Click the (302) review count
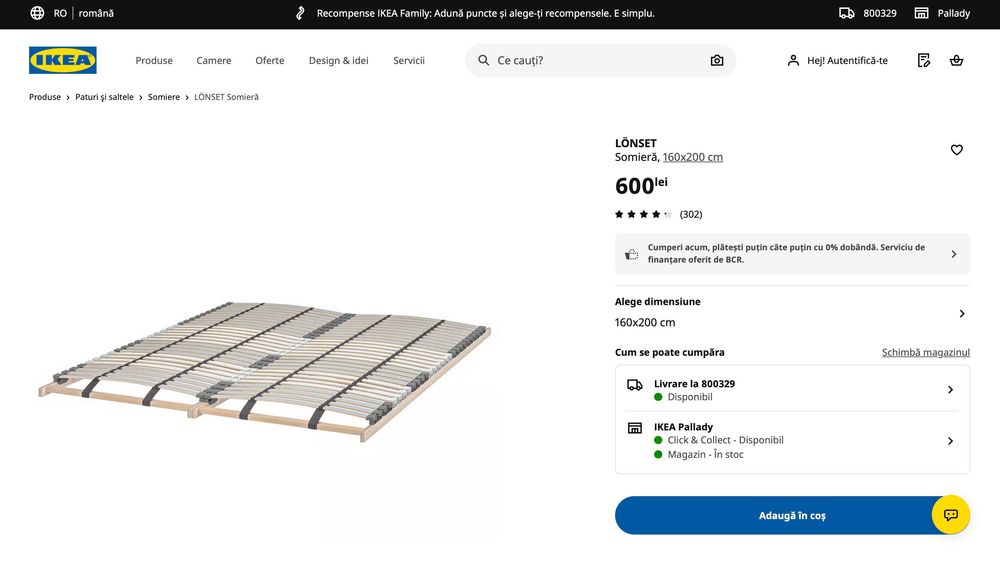This screenshot has width=1000, height=567. pos(691,214)
